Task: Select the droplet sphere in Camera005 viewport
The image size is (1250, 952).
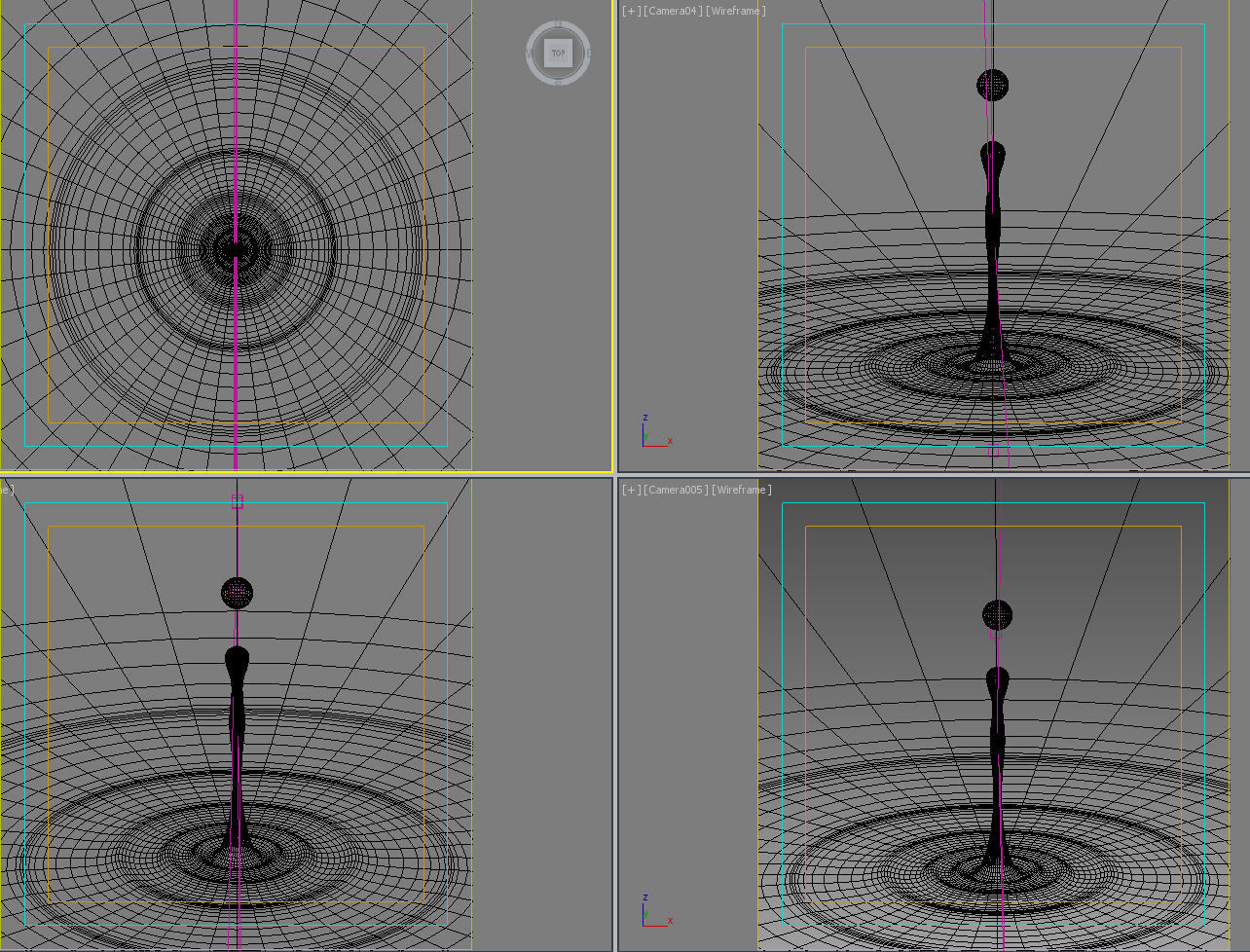Action: (x=997, y=615)
